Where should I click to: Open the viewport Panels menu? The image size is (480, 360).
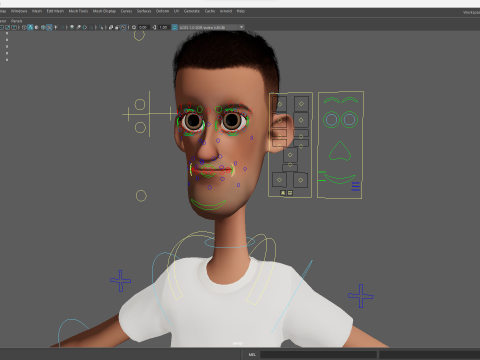(x=16, y=21)
